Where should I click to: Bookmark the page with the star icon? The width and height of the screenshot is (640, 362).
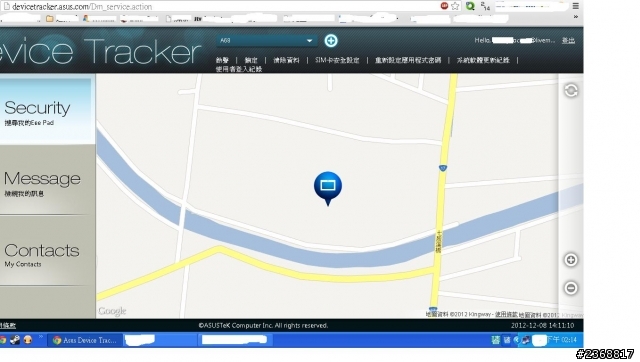click(455, 6)
